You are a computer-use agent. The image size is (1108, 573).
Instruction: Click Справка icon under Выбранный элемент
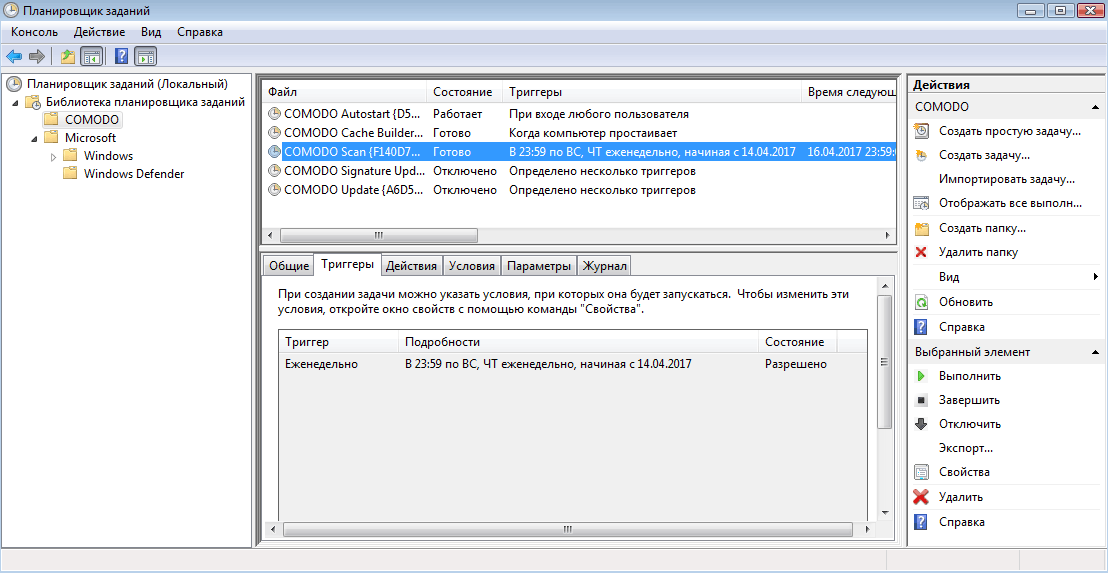(921, 522)
